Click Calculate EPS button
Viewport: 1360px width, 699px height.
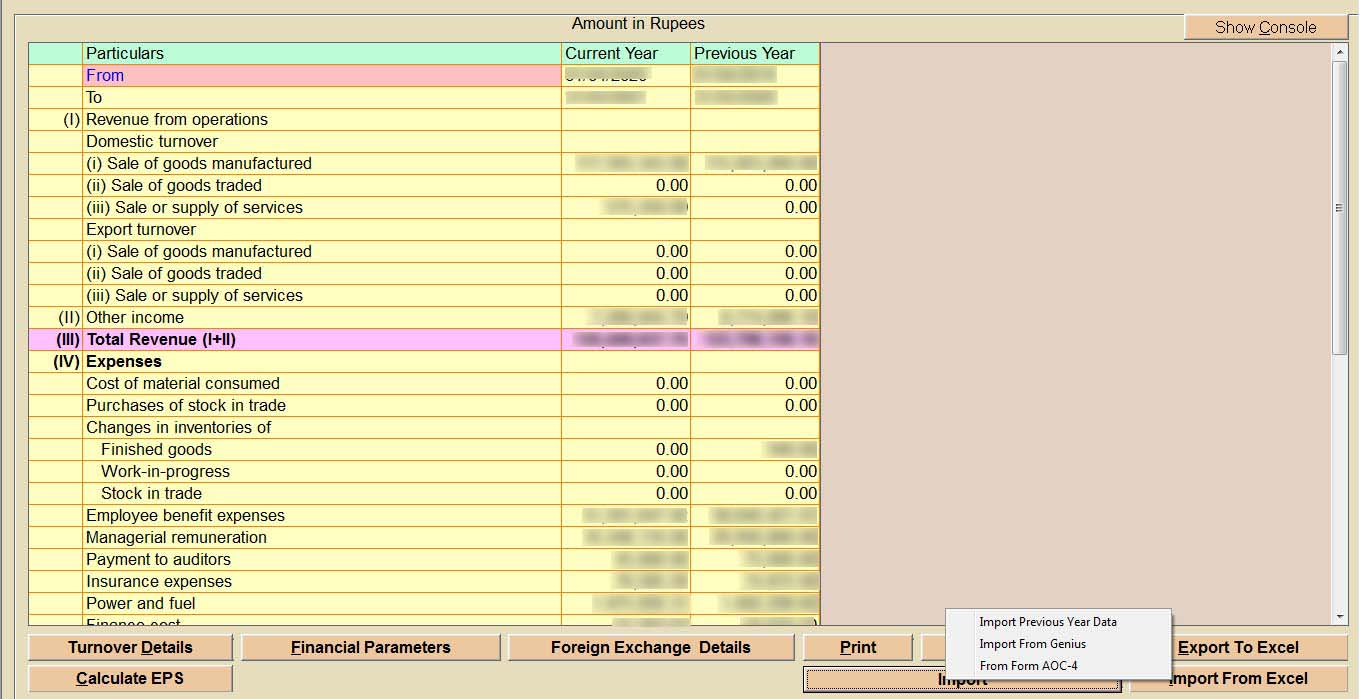pos(130,678)
